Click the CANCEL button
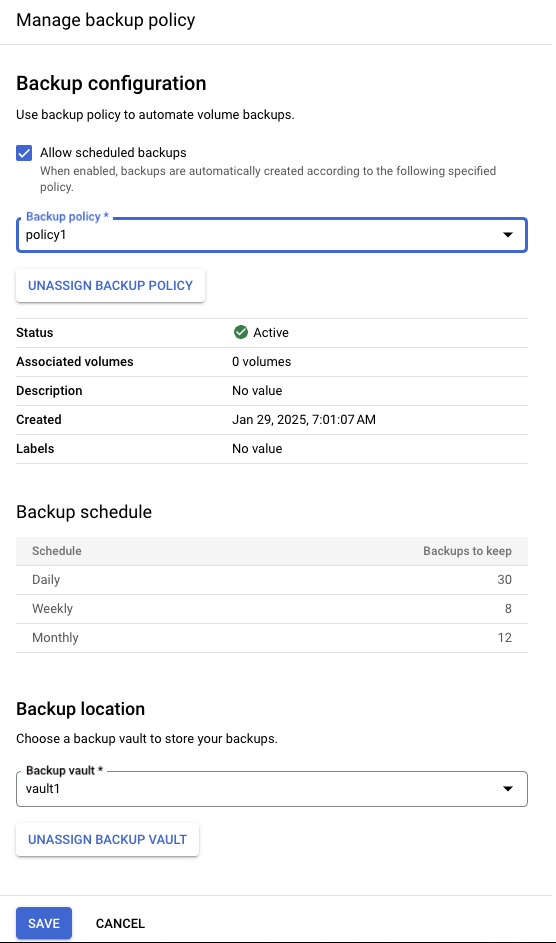The width and height of the screenshot is (556, 943). (120, 923)
